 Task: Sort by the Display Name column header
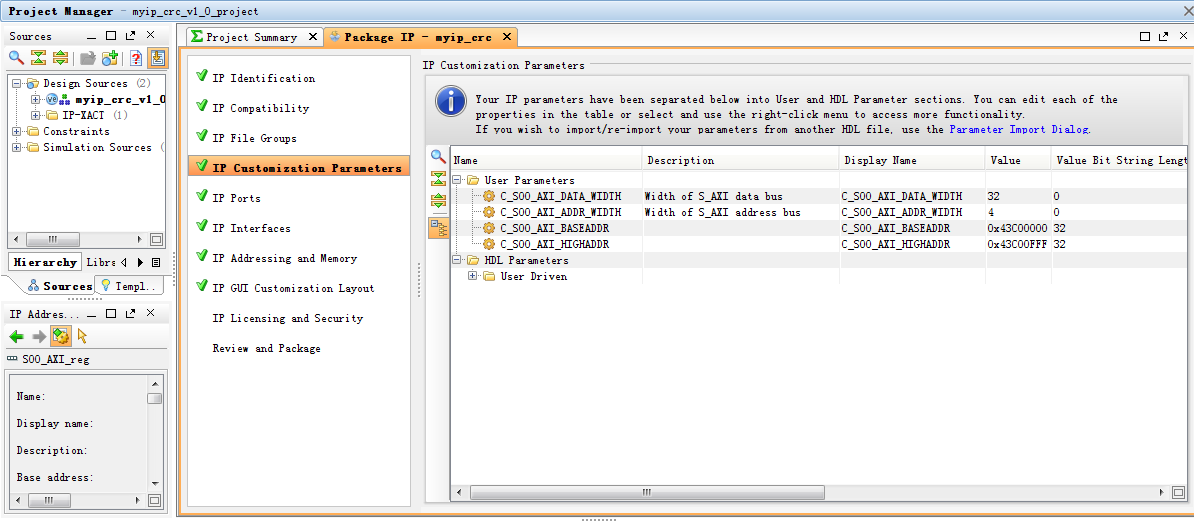coord(913,161)
